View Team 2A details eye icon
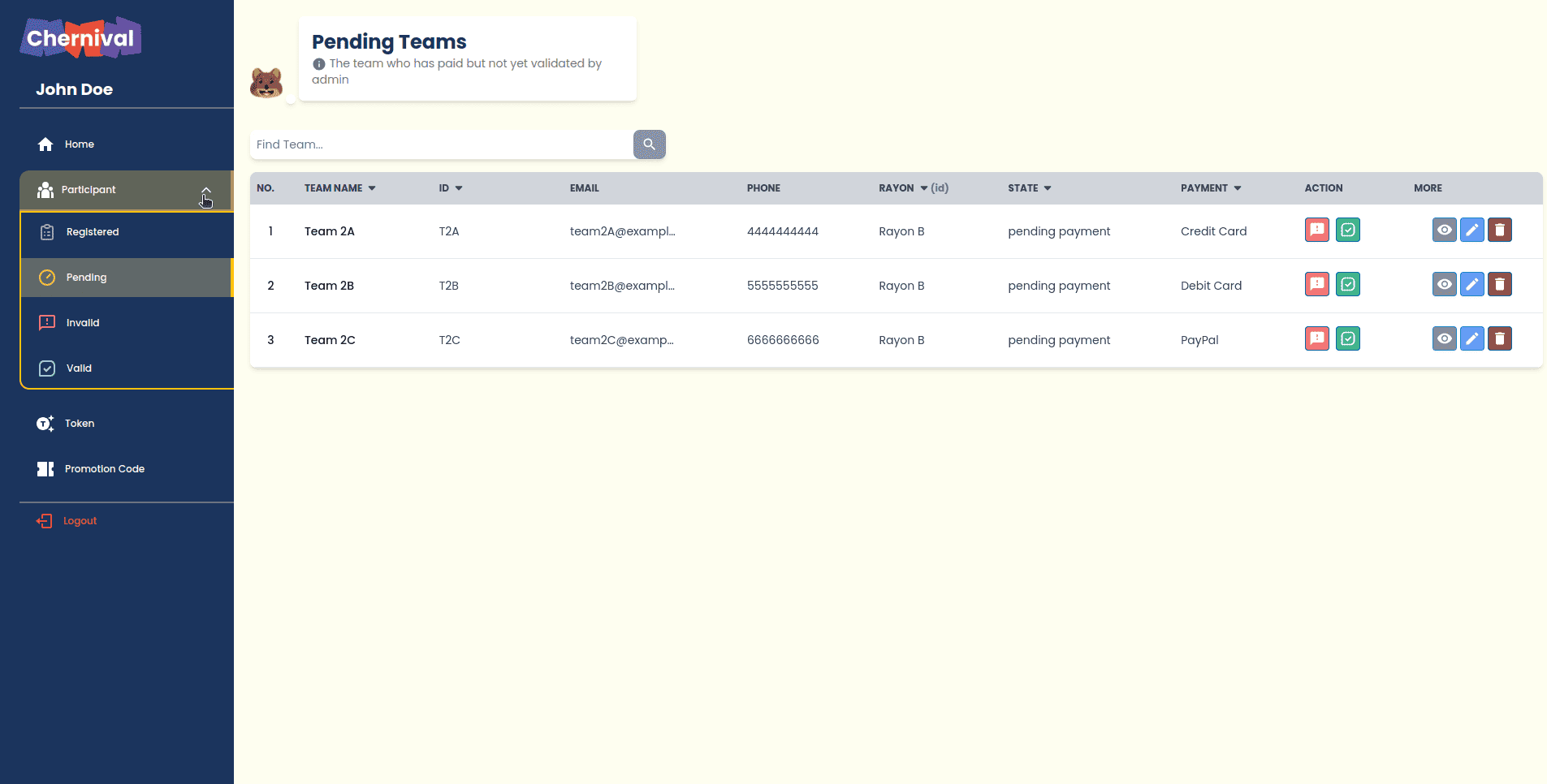This screenshot has height=784, width=1547. click(x=1444, y=230)
